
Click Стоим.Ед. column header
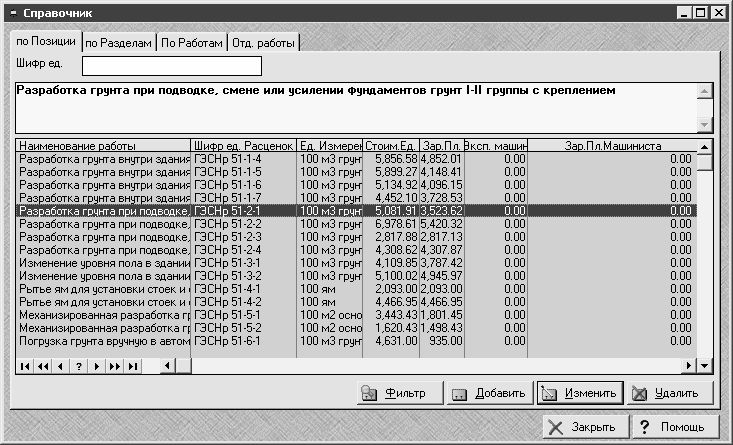click(391, 145)
